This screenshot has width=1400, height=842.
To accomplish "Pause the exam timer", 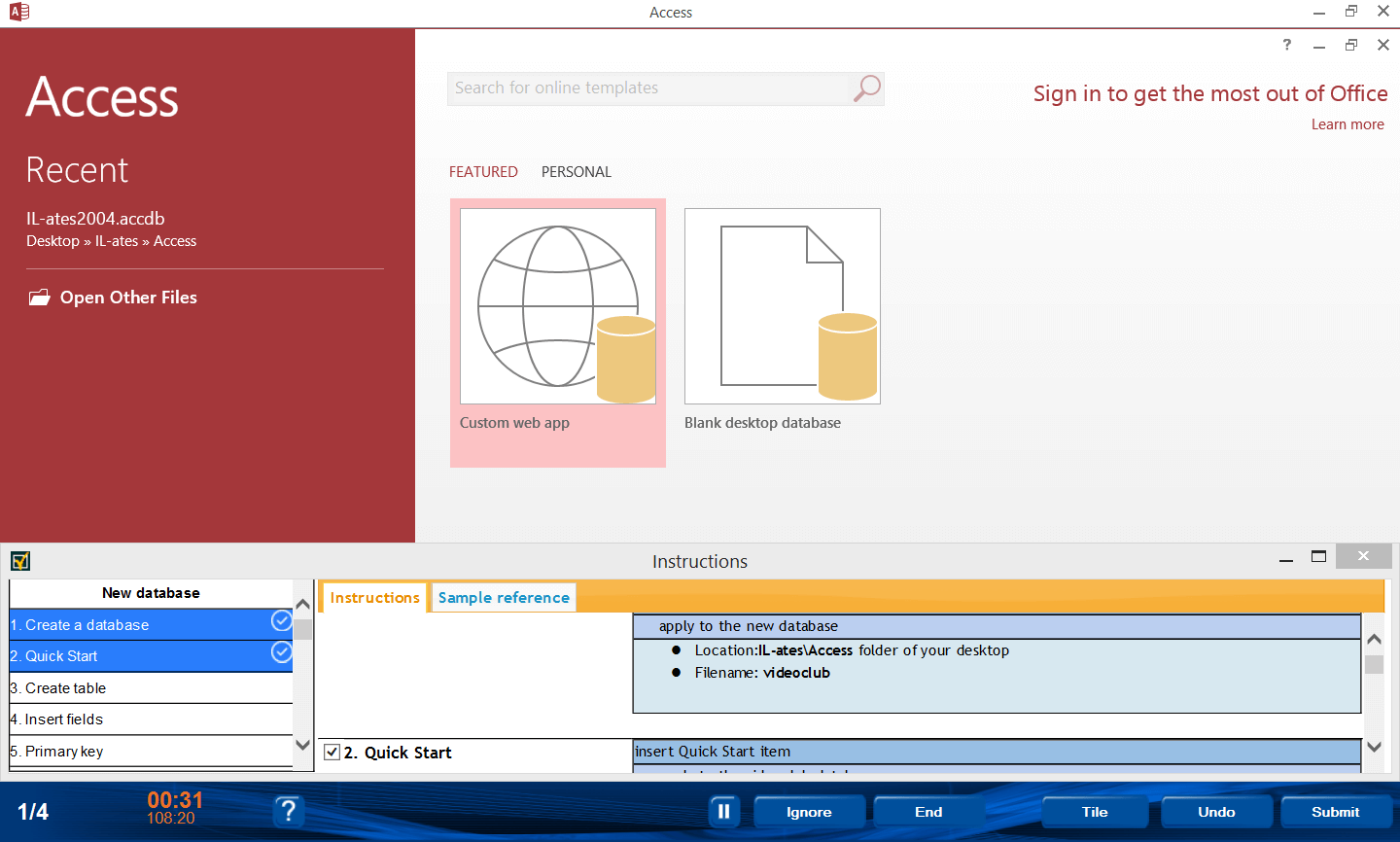I will click(723, 812).
